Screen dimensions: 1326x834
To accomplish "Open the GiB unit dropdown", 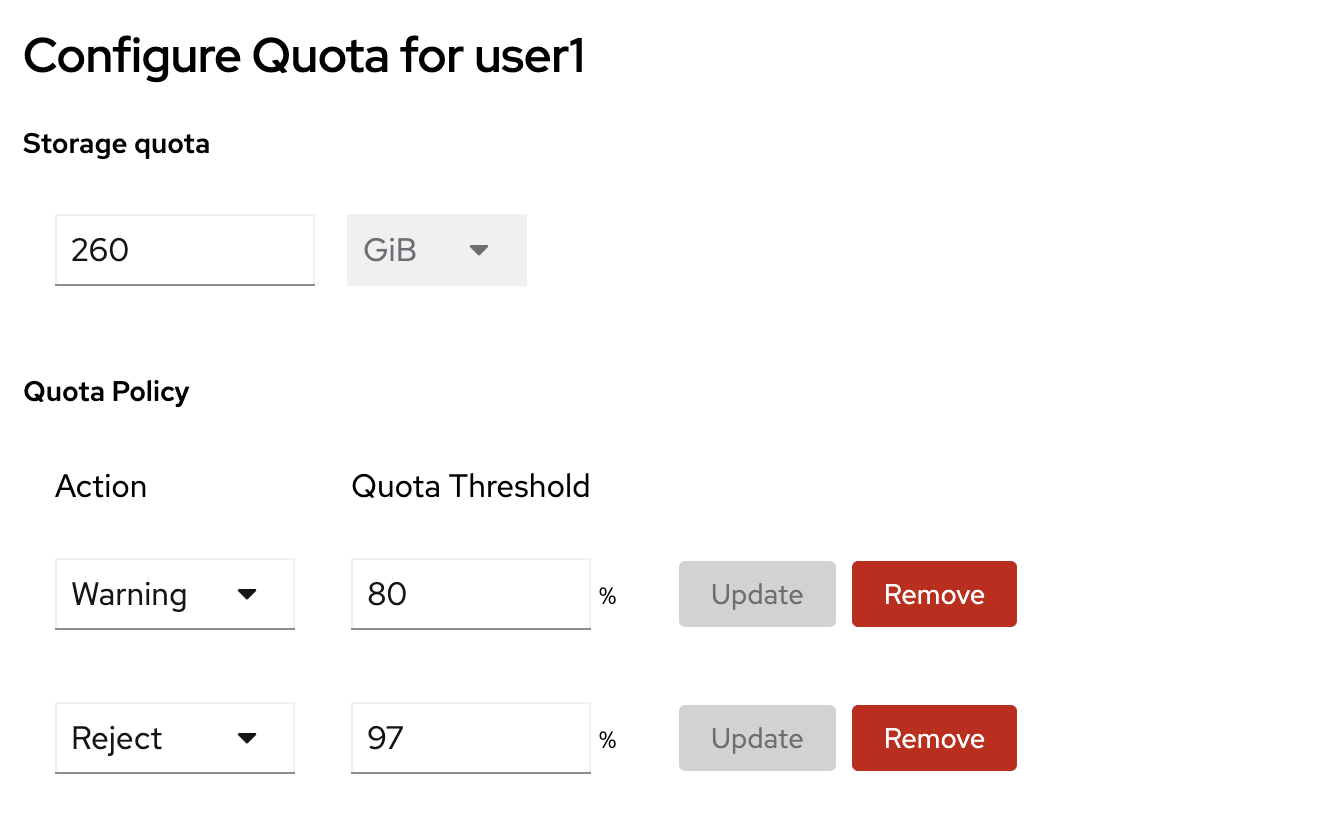I will click(x=436, y=250).
